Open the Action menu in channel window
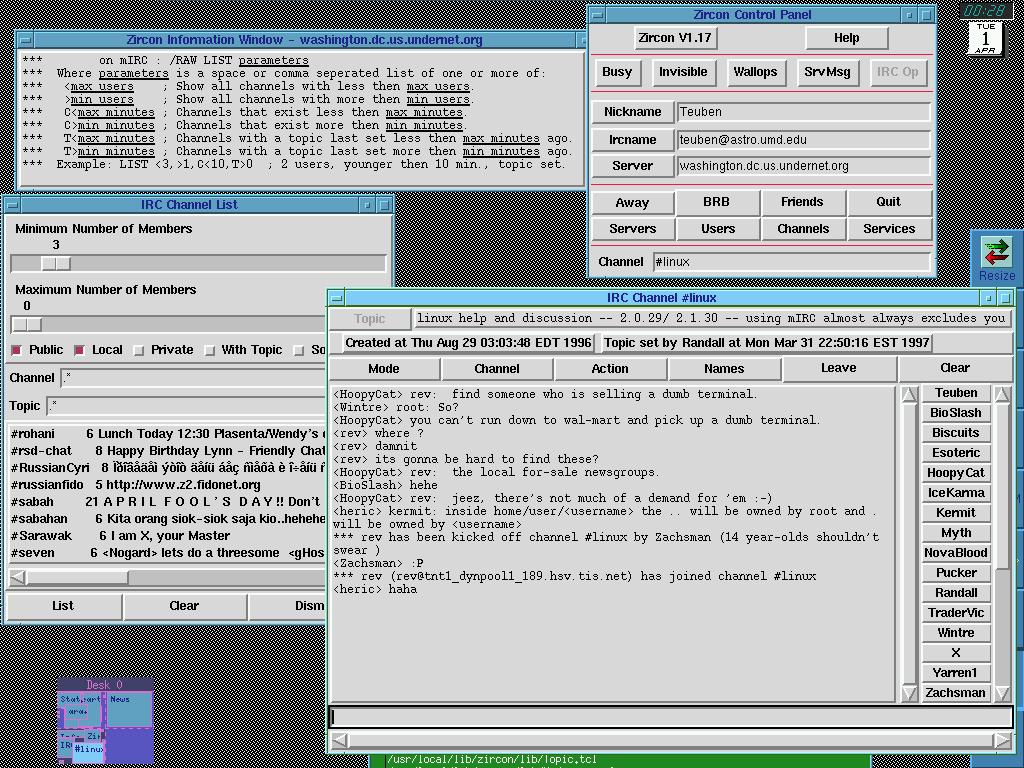Viewport: 1024px width, 768px height. click(x=609, y=369)
